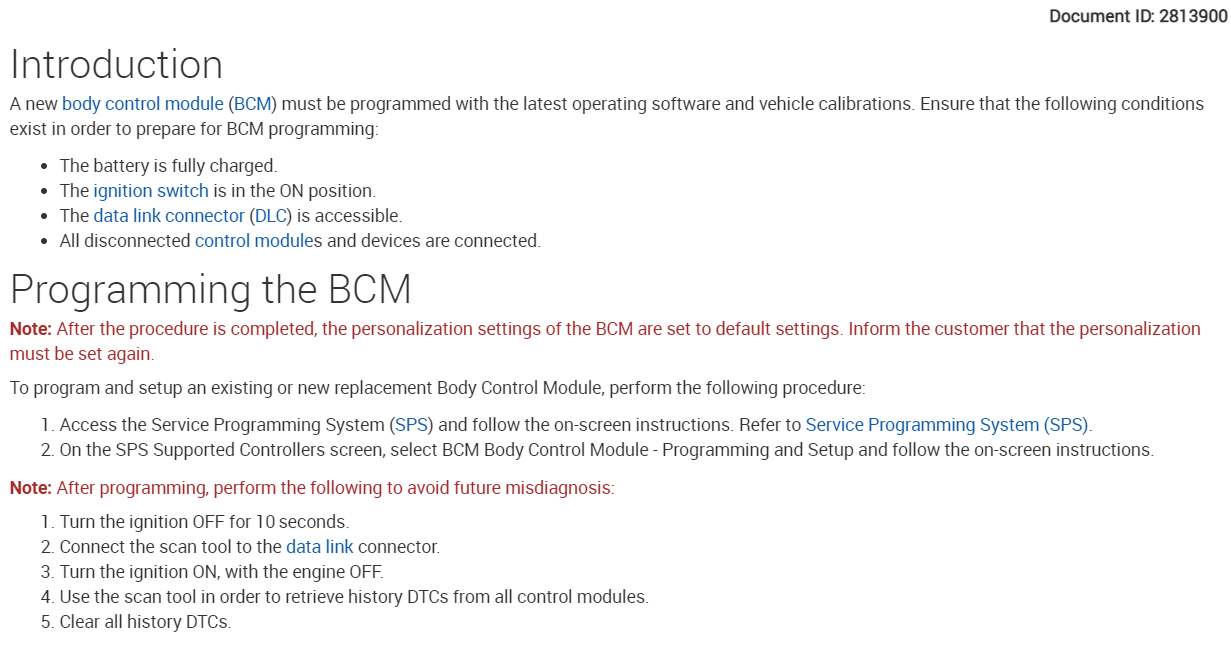
Task: Click the Document ID 2813900 text
Action: 1139,17
